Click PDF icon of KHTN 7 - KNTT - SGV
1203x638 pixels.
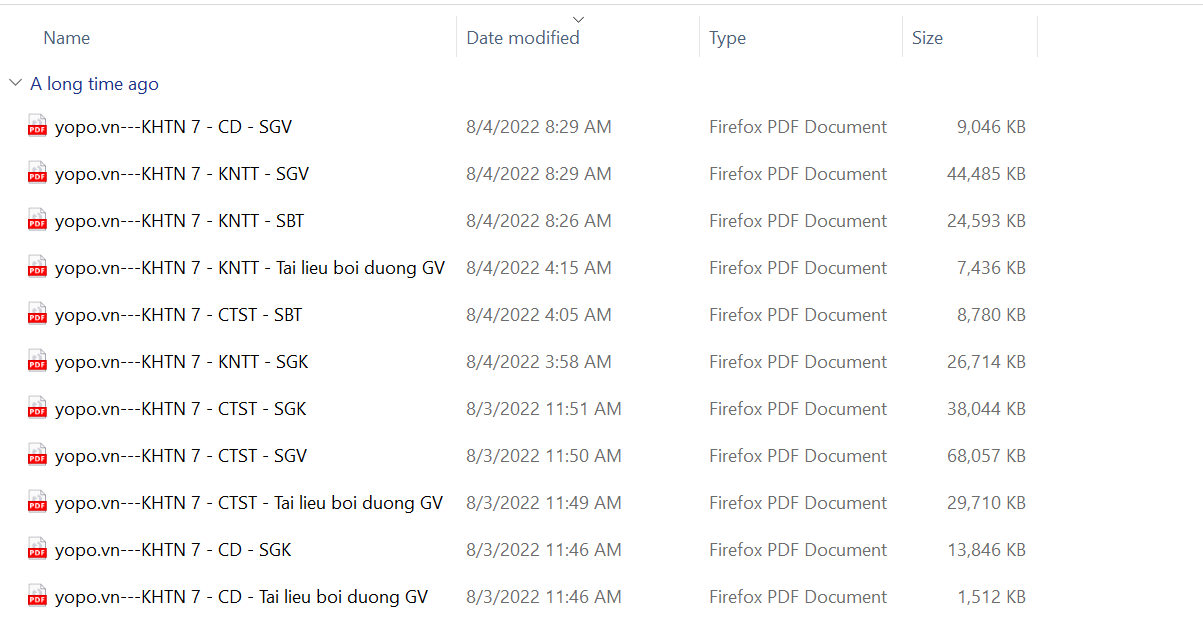coord(37,174)
